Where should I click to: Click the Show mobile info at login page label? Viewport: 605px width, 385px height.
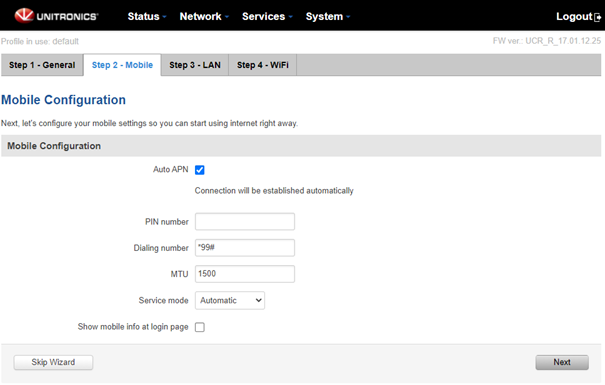point(133,327)
